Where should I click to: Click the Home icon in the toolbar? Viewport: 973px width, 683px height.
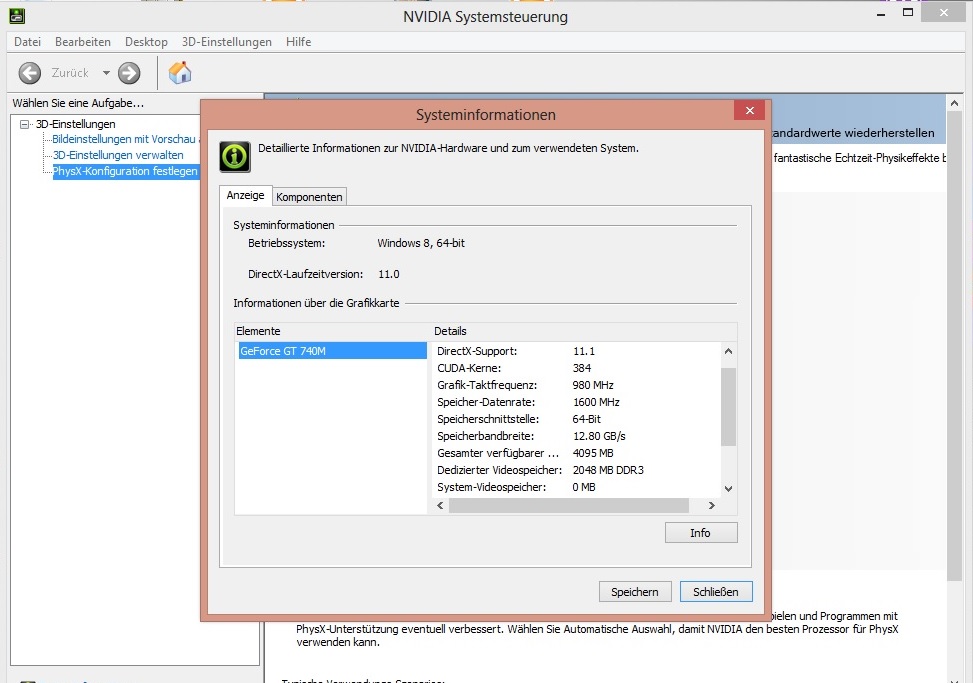click(180, 73)
